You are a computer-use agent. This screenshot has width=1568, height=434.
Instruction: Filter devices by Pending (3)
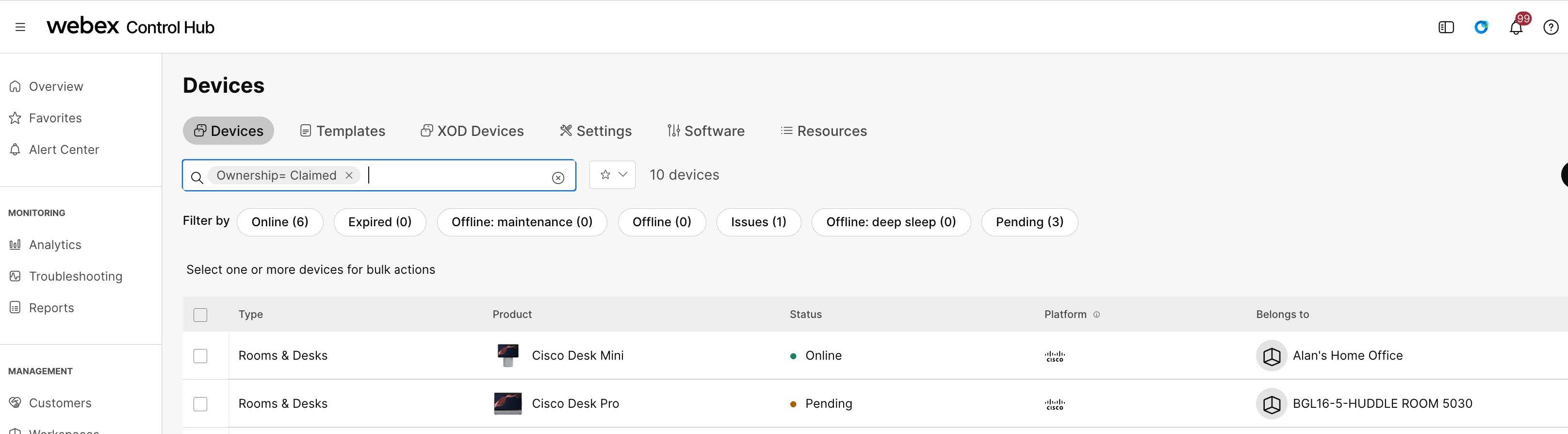pos(1029,222)
